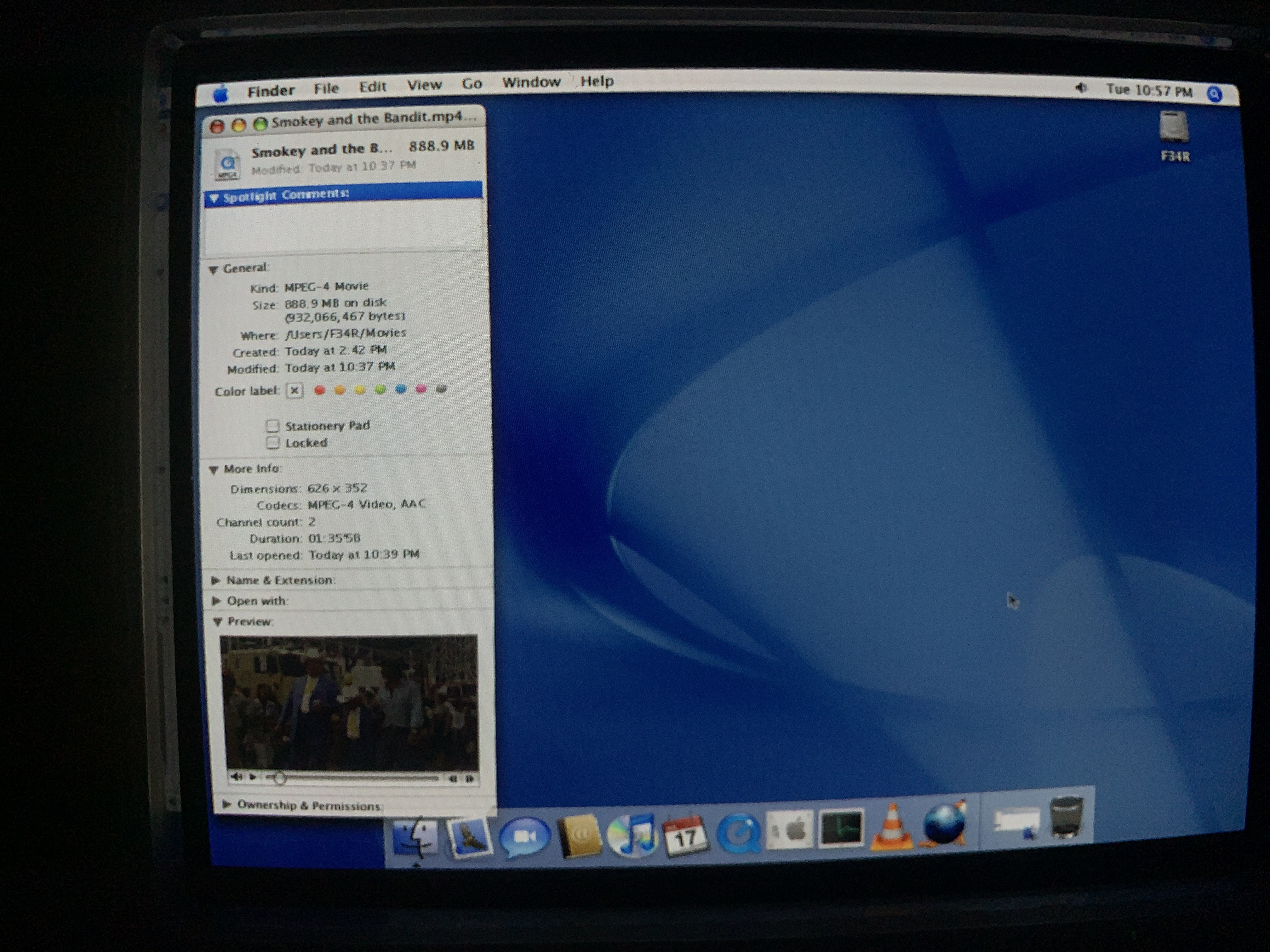Check the Locked checkbox
The image size is (1270, 952).
(x=273, y=442)
